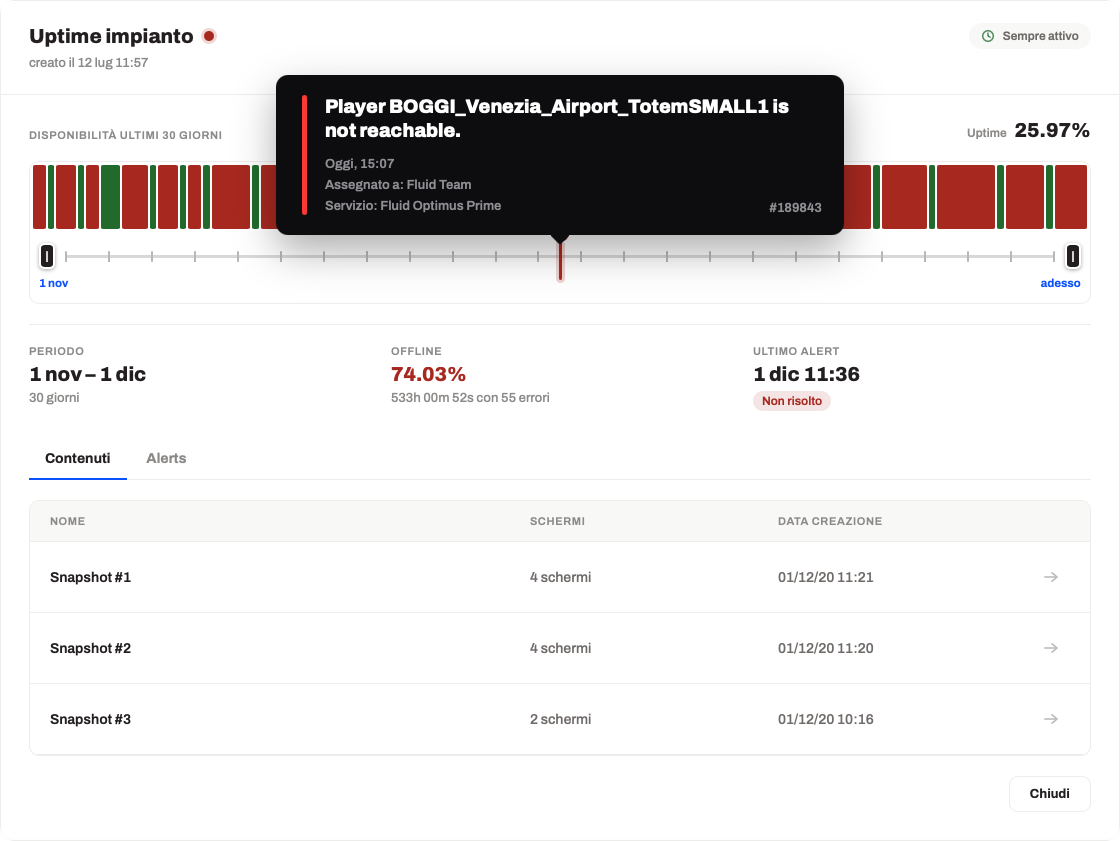
Task: Click the red status dot beside Uptime impianto
Action: pyautogui.click(x=209, y=36)
